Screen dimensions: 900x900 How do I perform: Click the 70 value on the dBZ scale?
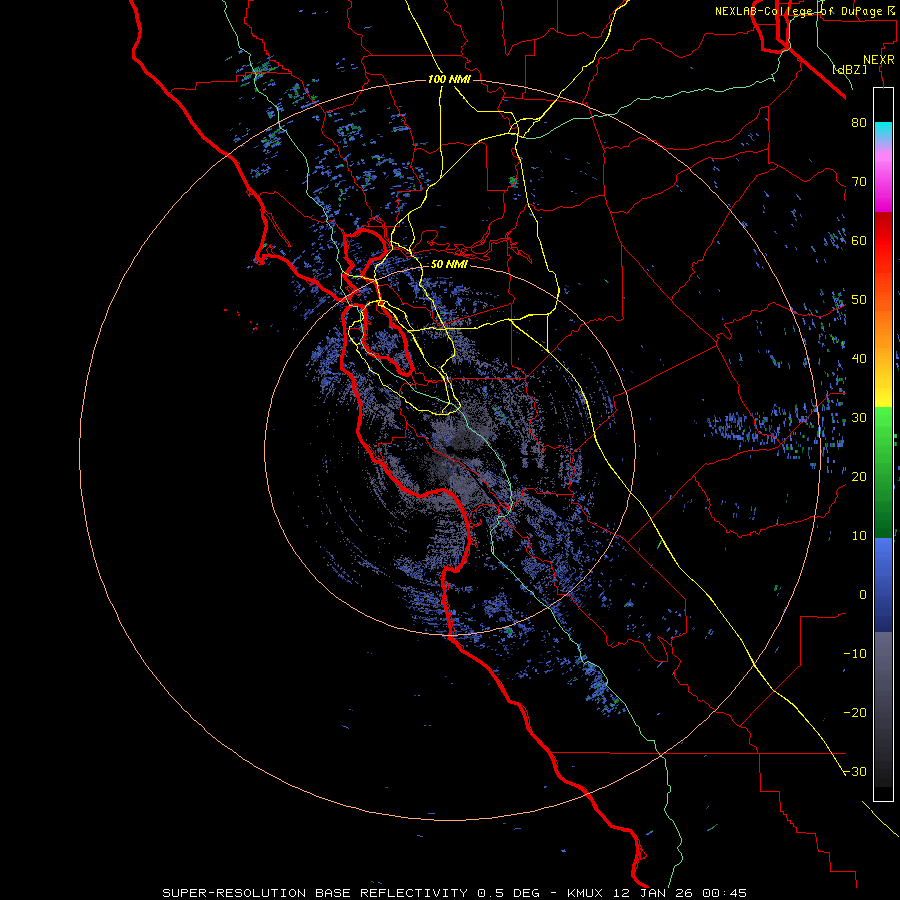click(x=859, y=181)
